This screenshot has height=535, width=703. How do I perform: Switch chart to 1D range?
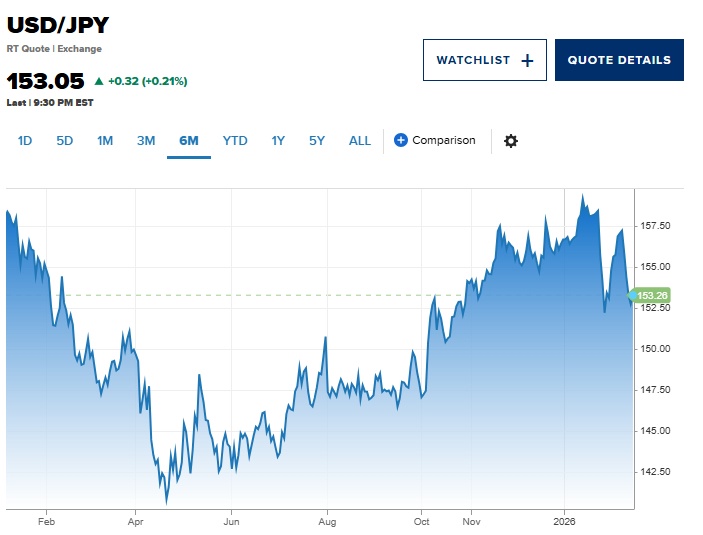[x=25, y=141]
